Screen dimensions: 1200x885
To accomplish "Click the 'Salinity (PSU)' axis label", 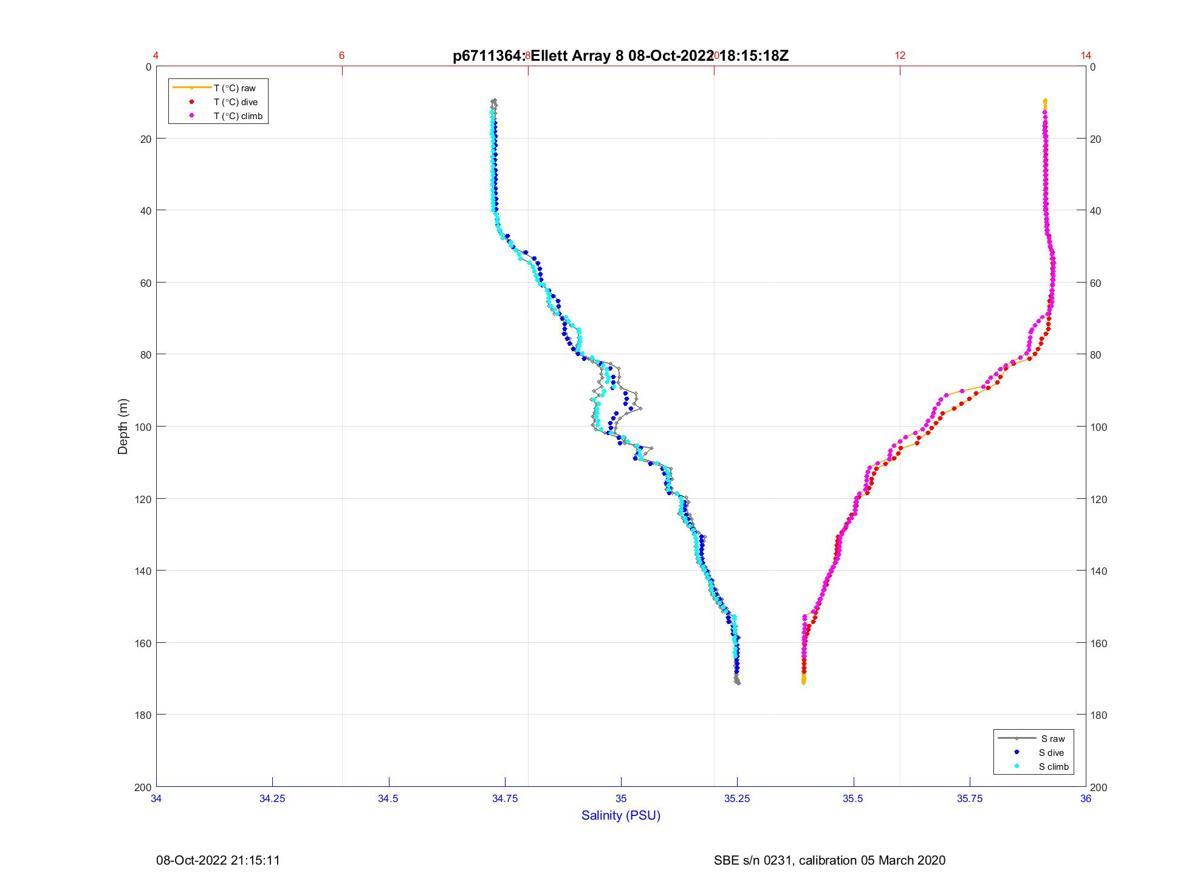I will [x=621, y=815].
